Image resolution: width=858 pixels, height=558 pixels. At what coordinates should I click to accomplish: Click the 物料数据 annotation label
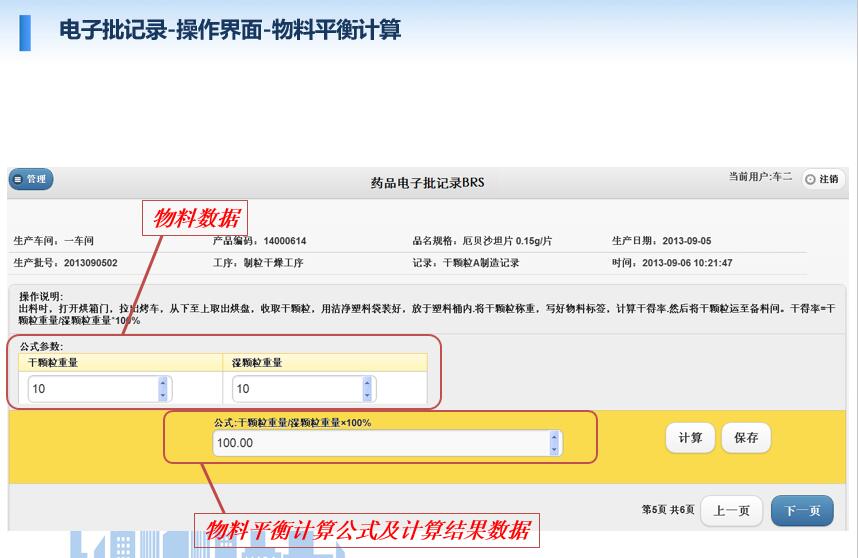(x=196, y=218)
